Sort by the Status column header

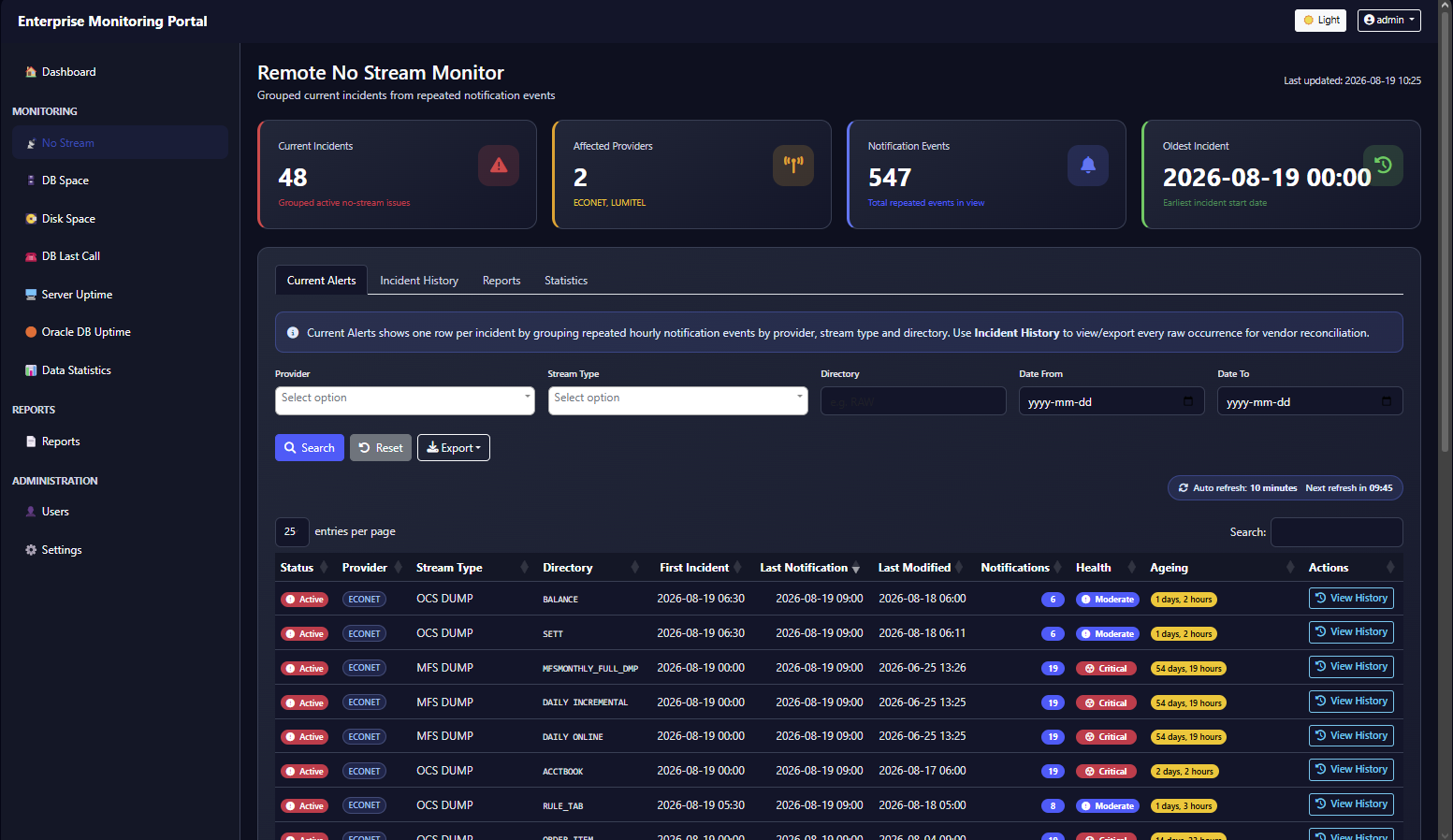(303, 568)
